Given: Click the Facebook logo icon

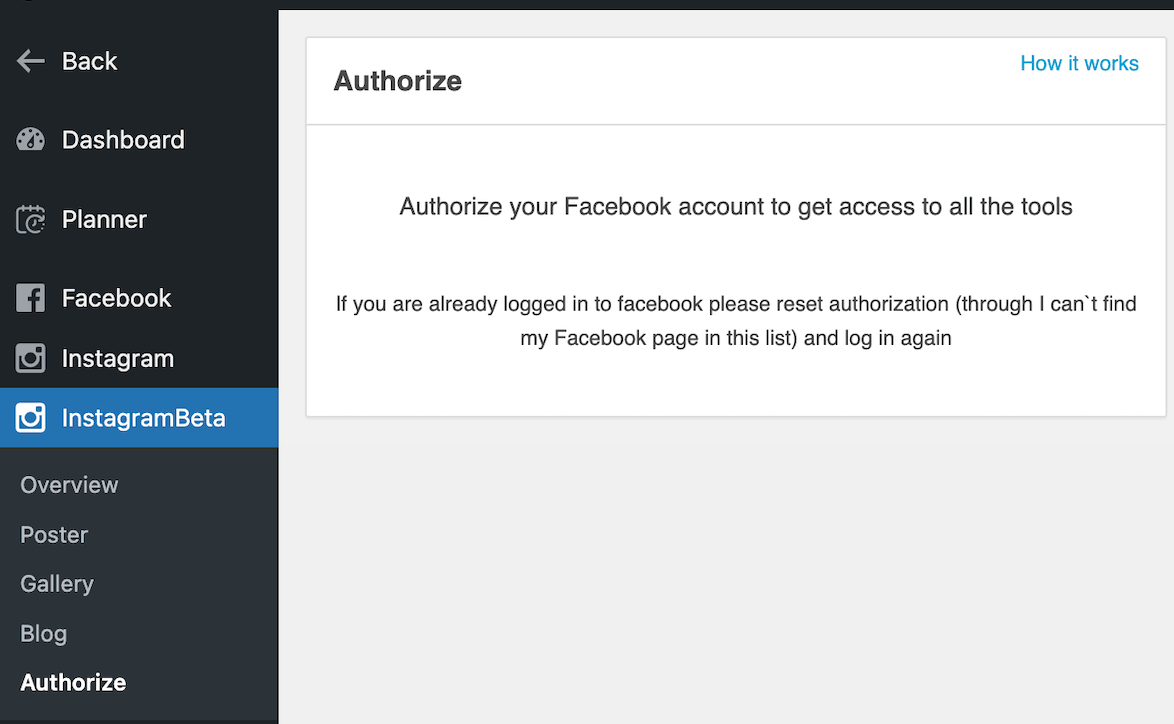Looking at the screenshot, I should click(31, 298).
